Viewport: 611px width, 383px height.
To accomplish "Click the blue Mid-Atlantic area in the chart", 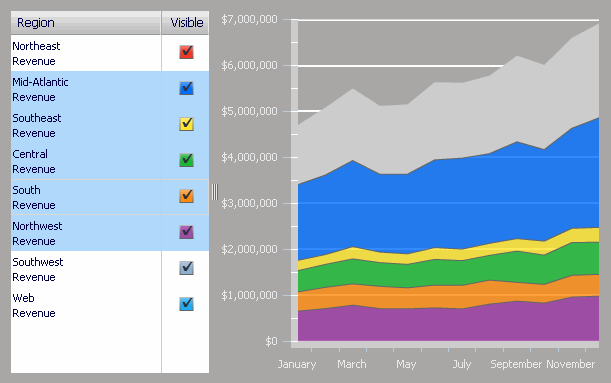I will pos(448,203).
